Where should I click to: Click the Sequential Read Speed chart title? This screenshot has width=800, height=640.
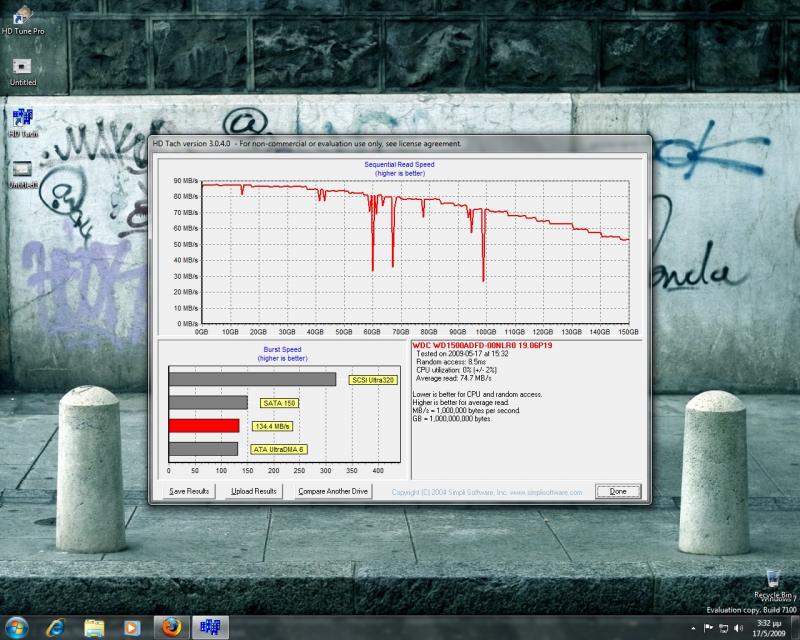(x=399, y=164)
